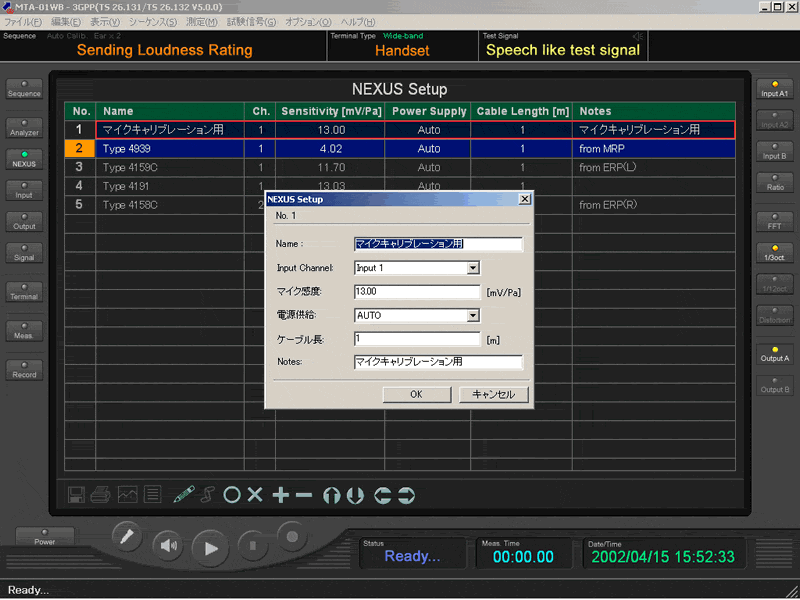Open the 電源供給 AUTO dropdown
Screen dimensions: 800x600
click(x=473, y=316)
